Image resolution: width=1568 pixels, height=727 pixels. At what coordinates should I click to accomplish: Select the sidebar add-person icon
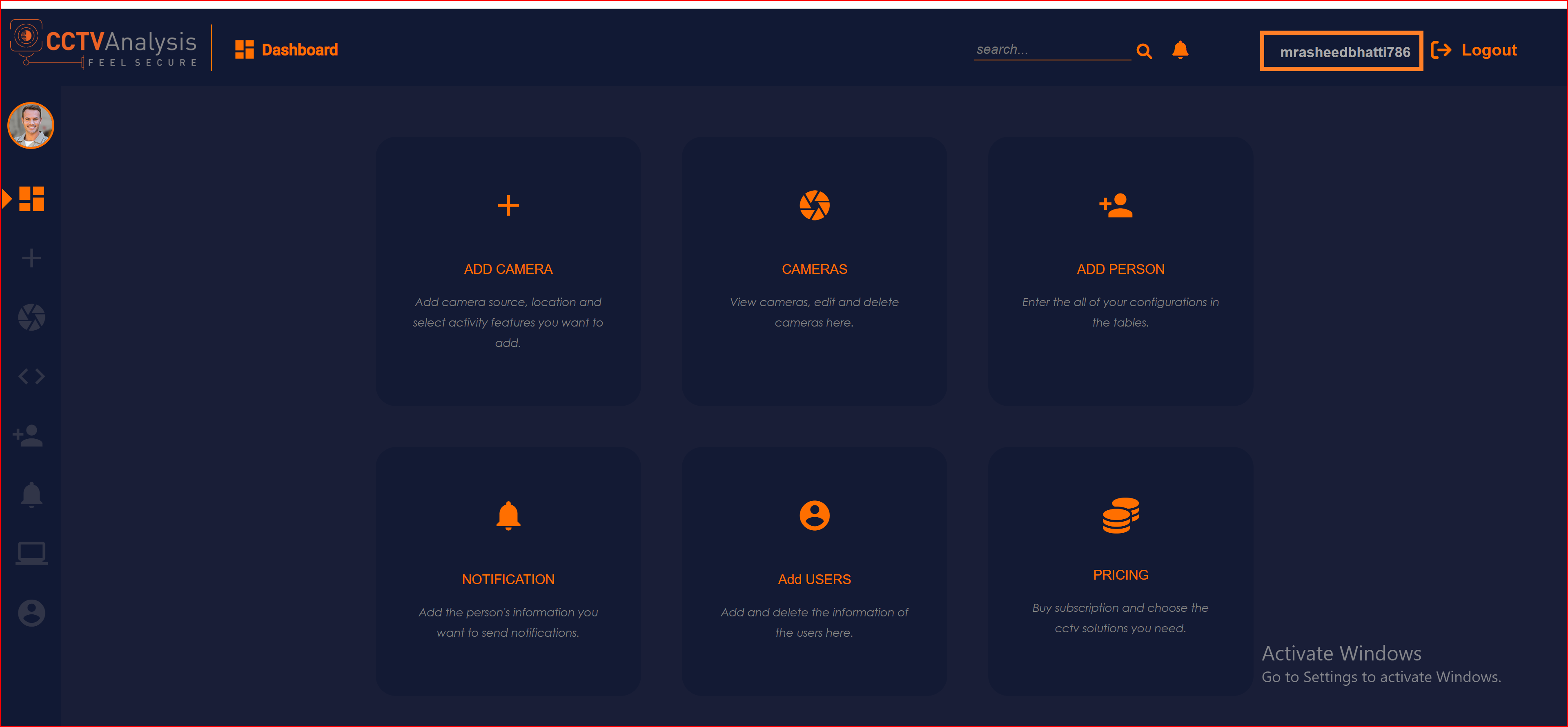tap(28, 436)
